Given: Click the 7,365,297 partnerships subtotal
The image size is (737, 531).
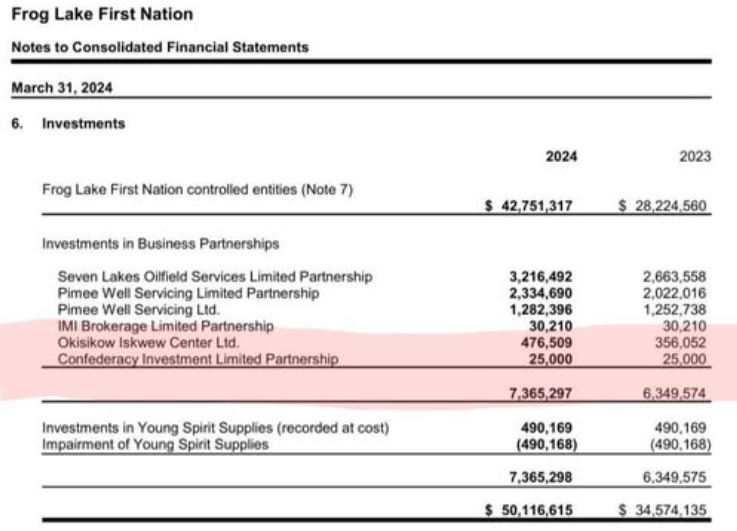Looking at the screenshot, I should 542,395.
